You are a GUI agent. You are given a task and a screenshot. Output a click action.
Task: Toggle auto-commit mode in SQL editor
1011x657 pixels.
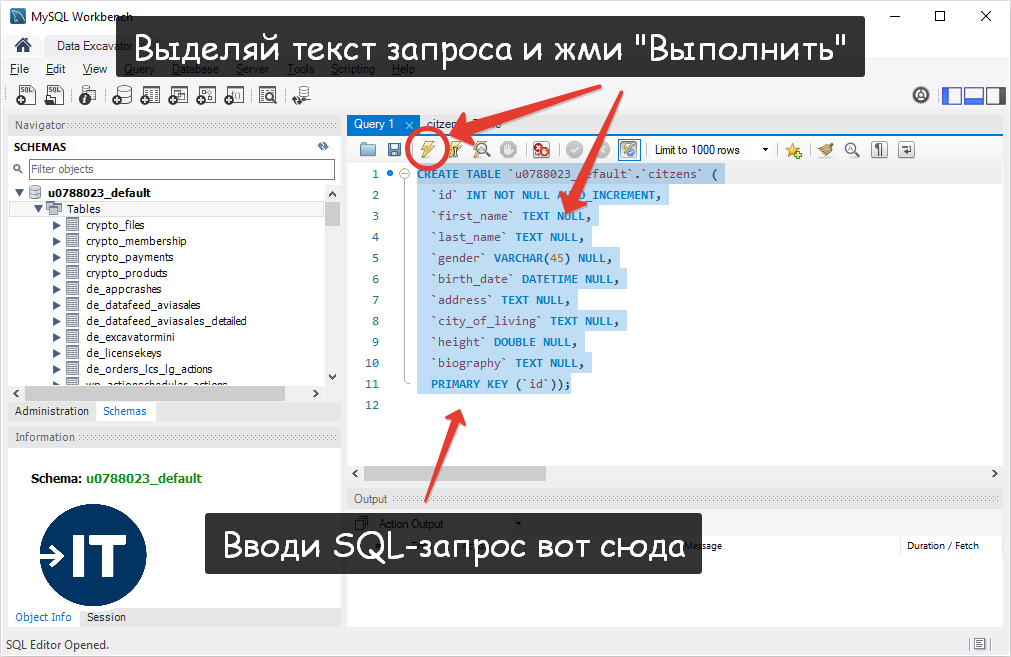click(628, 149)
